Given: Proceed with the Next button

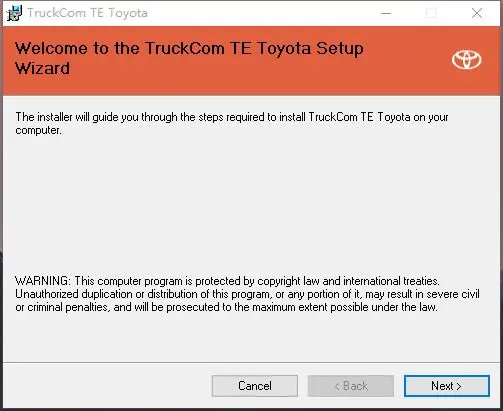Looking at the screenshot, I should [447, 386].
